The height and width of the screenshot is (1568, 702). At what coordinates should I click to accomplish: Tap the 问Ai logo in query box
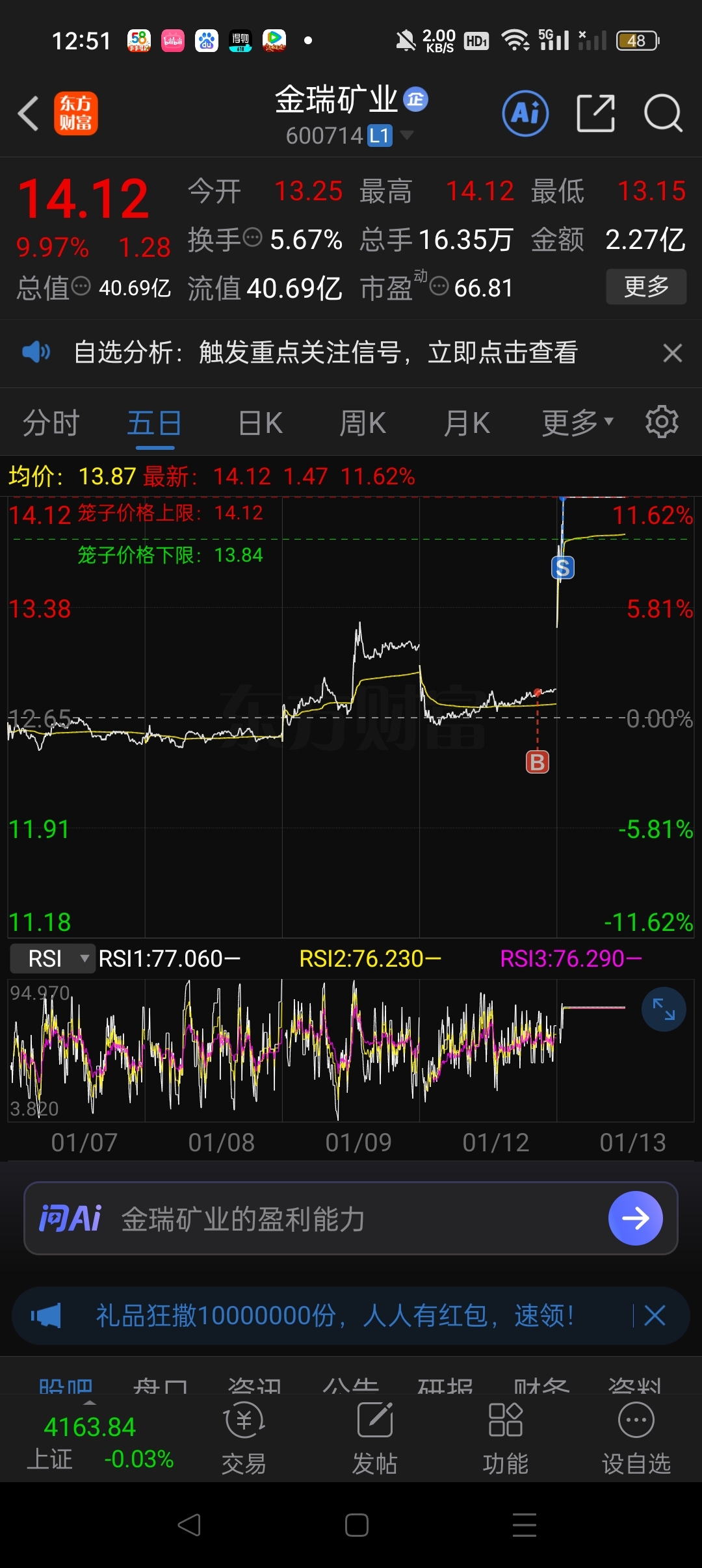[x=70, y=1218]
